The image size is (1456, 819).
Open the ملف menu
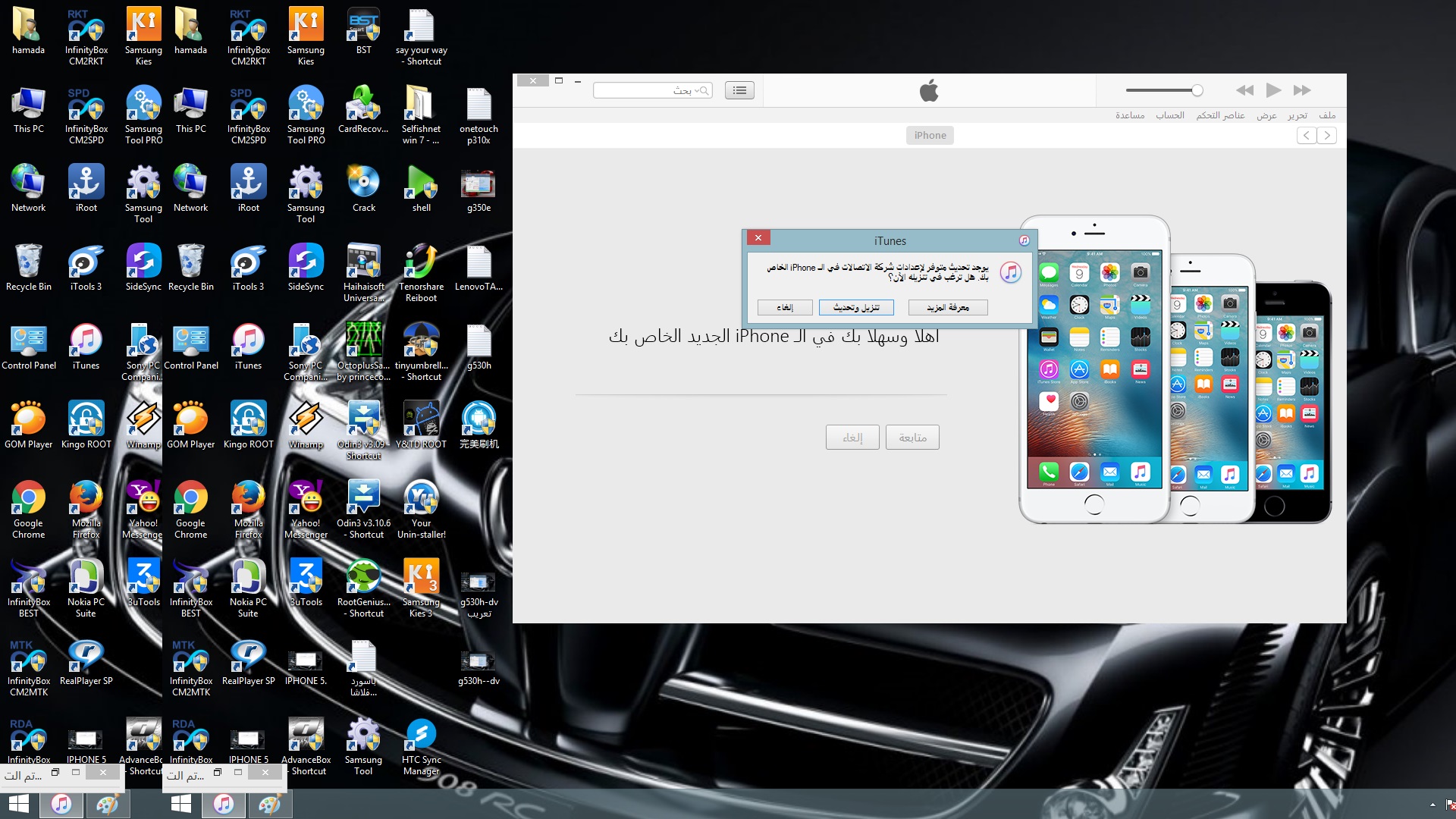click(1327, 115)
